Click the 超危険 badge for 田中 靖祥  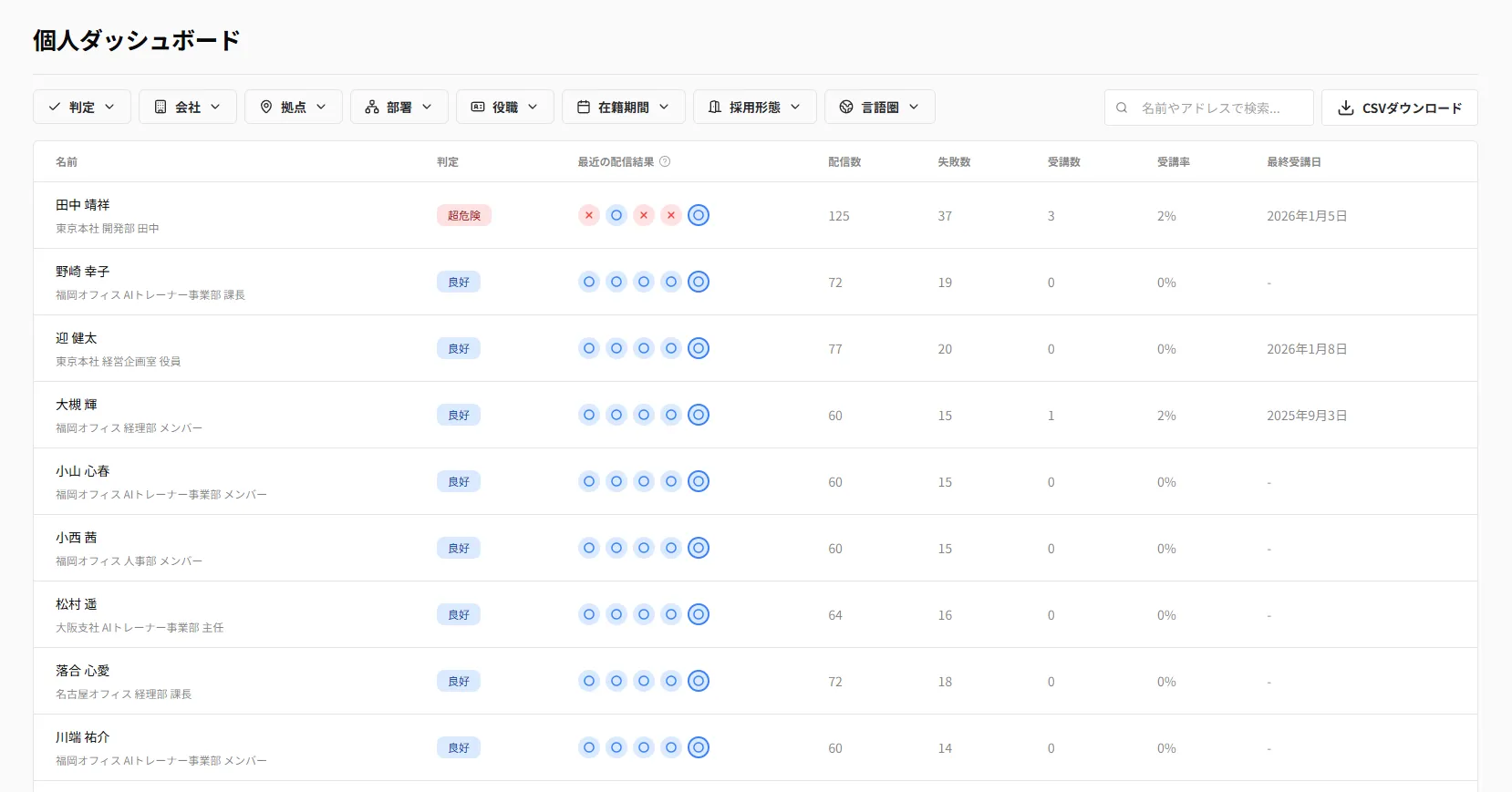[463, 215]
